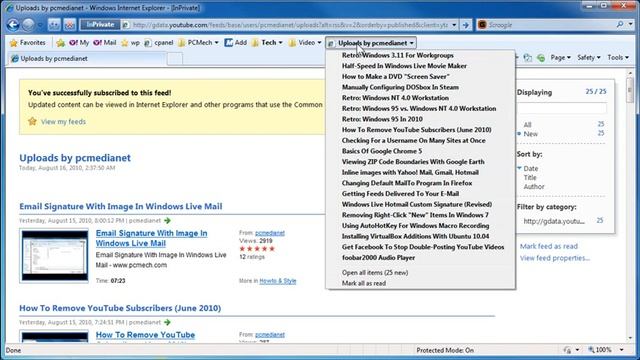Open the 100% zoom level dropdown

click(x=622, y=350)
